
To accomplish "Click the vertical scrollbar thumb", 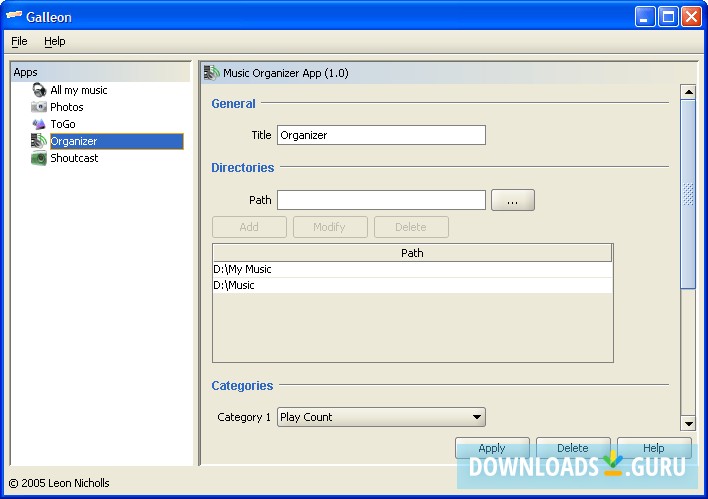I will tap(688, 194).
